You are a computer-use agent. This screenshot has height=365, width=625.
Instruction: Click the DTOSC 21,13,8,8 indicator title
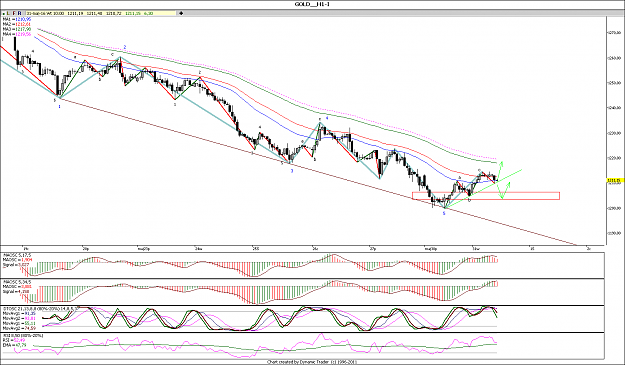click(x=40, y=308)
